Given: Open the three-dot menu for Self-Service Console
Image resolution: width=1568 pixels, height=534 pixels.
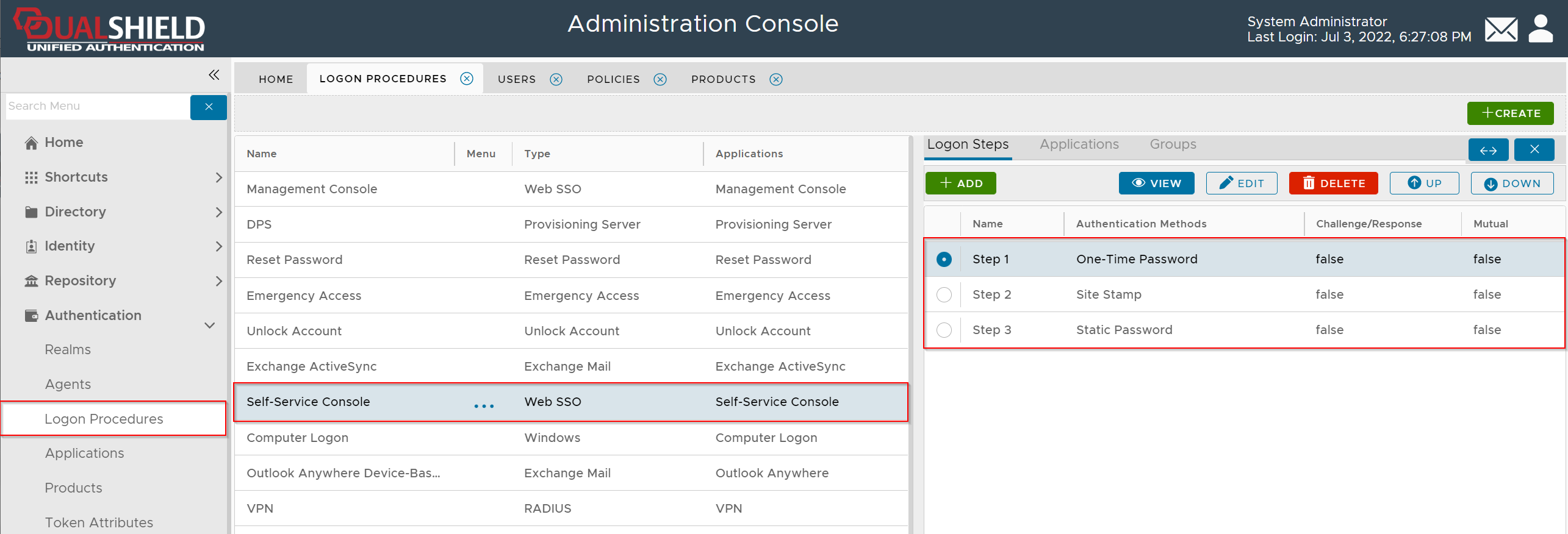Looking at the screenshot, I should point(484,405).
